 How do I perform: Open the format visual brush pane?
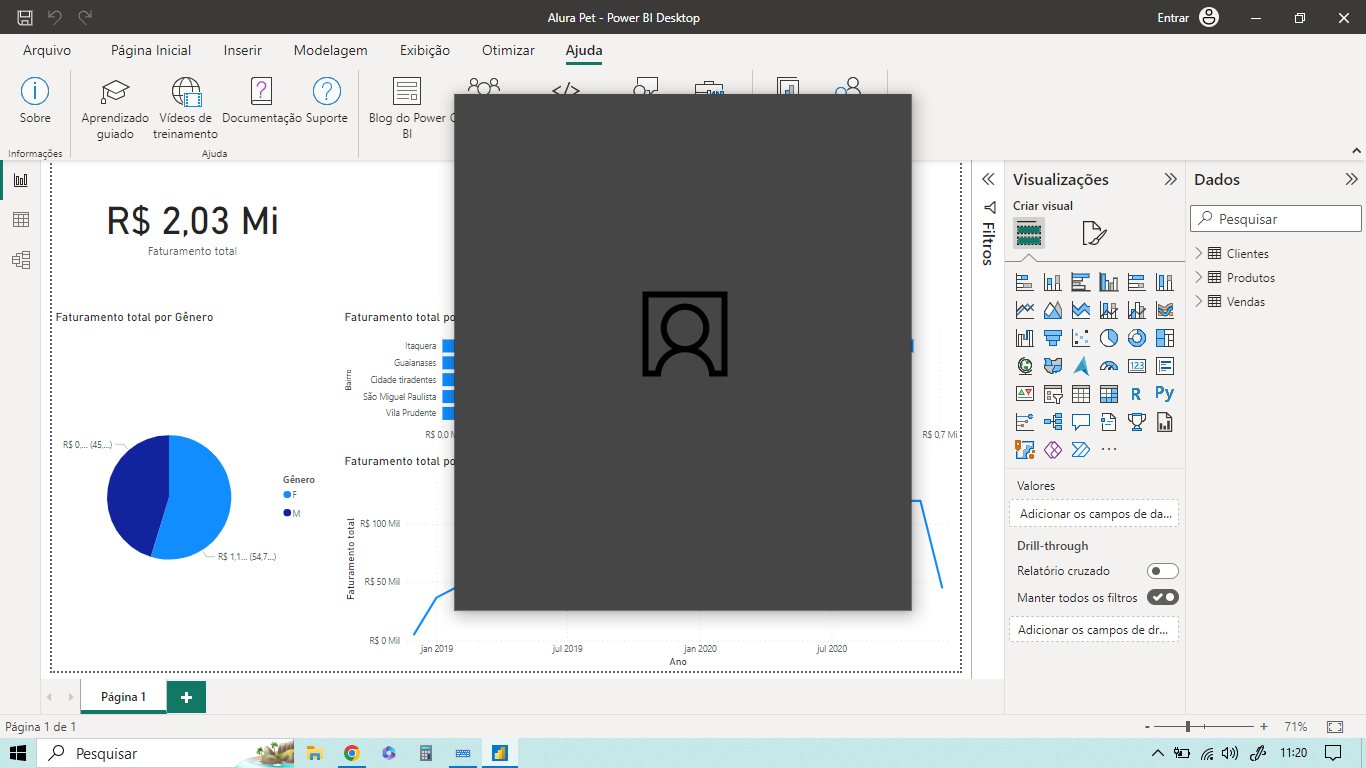click(1094, 234)
